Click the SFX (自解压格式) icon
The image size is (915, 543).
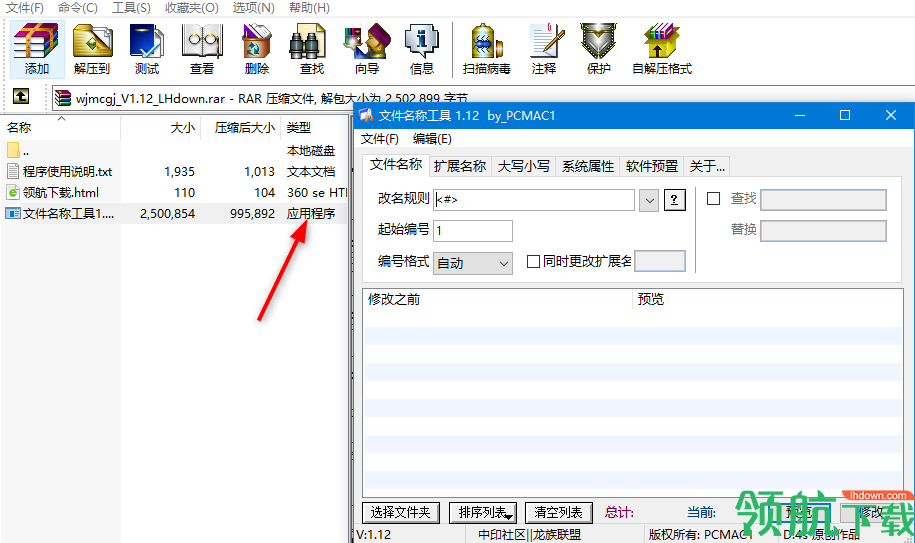coord(662,49)
